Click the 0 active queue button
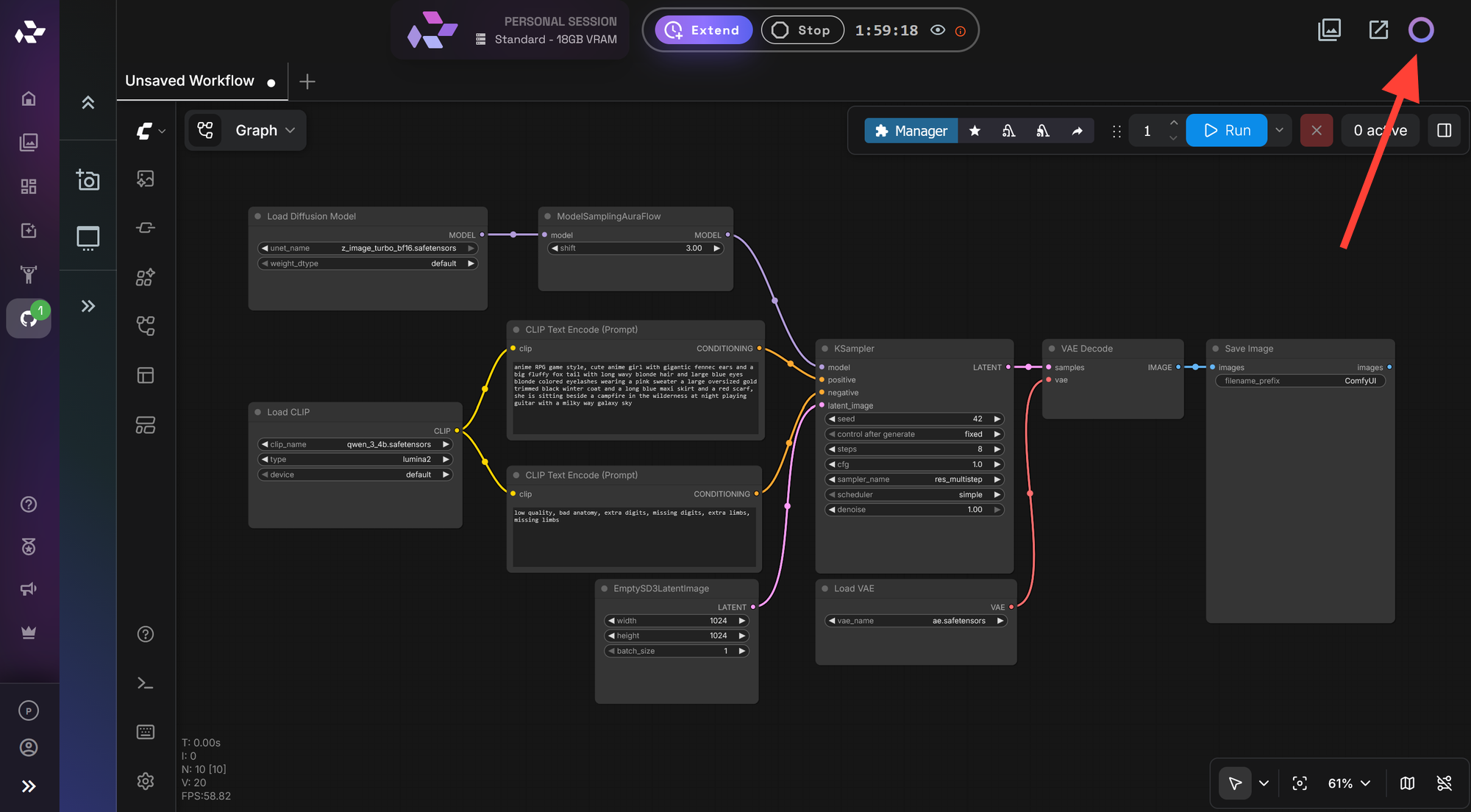Image resolution: width=1471 pixels, height=812 pixels. [x=1380, y=130]
